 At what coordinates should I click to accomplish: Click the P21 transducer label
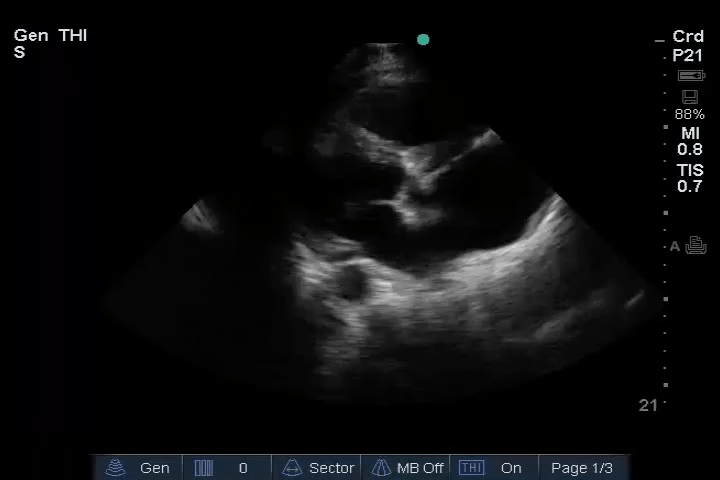(688, 56)
